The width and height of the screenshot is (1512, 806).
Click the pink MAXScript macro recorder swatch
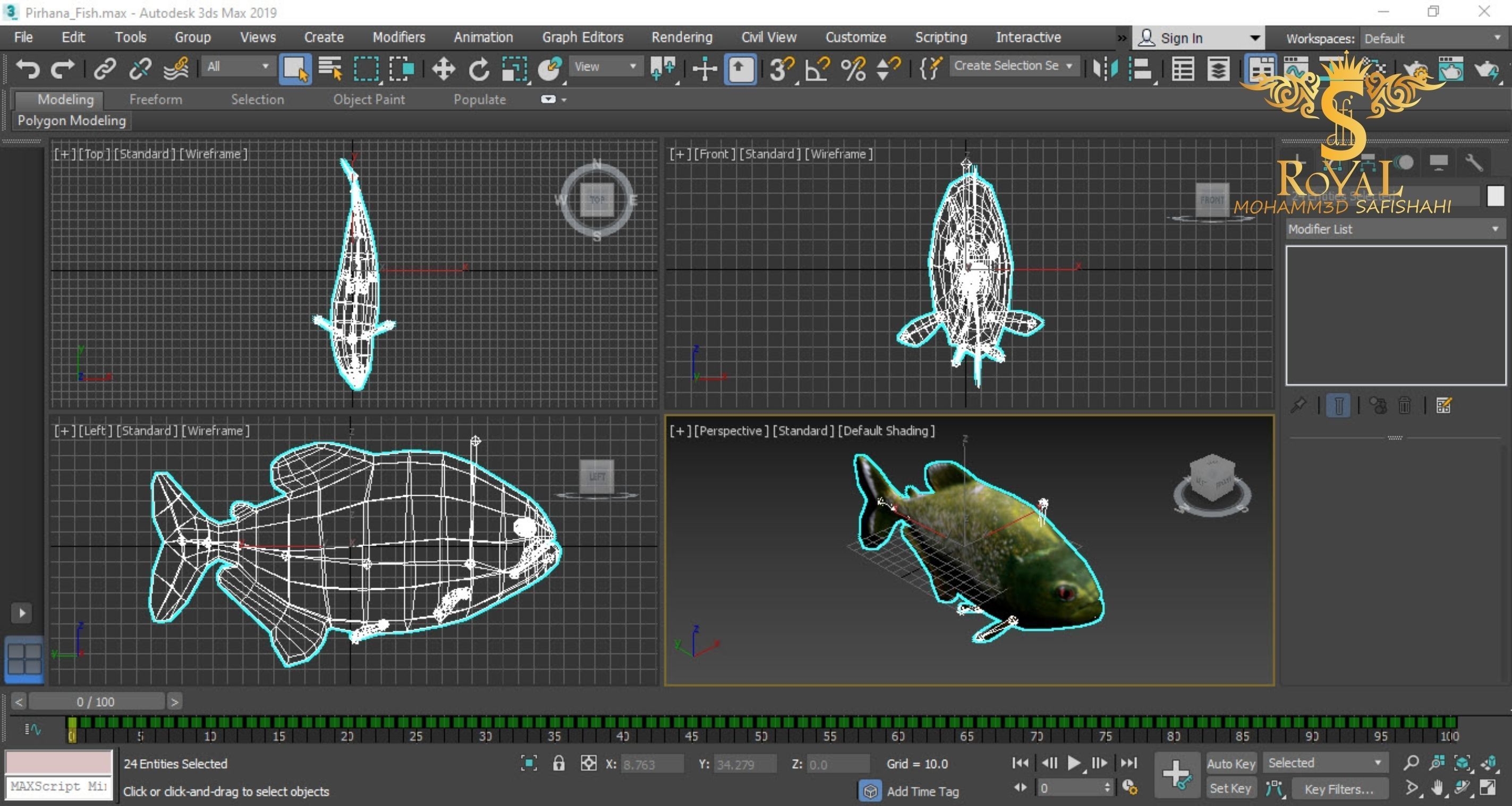click(x=58, y=762)
